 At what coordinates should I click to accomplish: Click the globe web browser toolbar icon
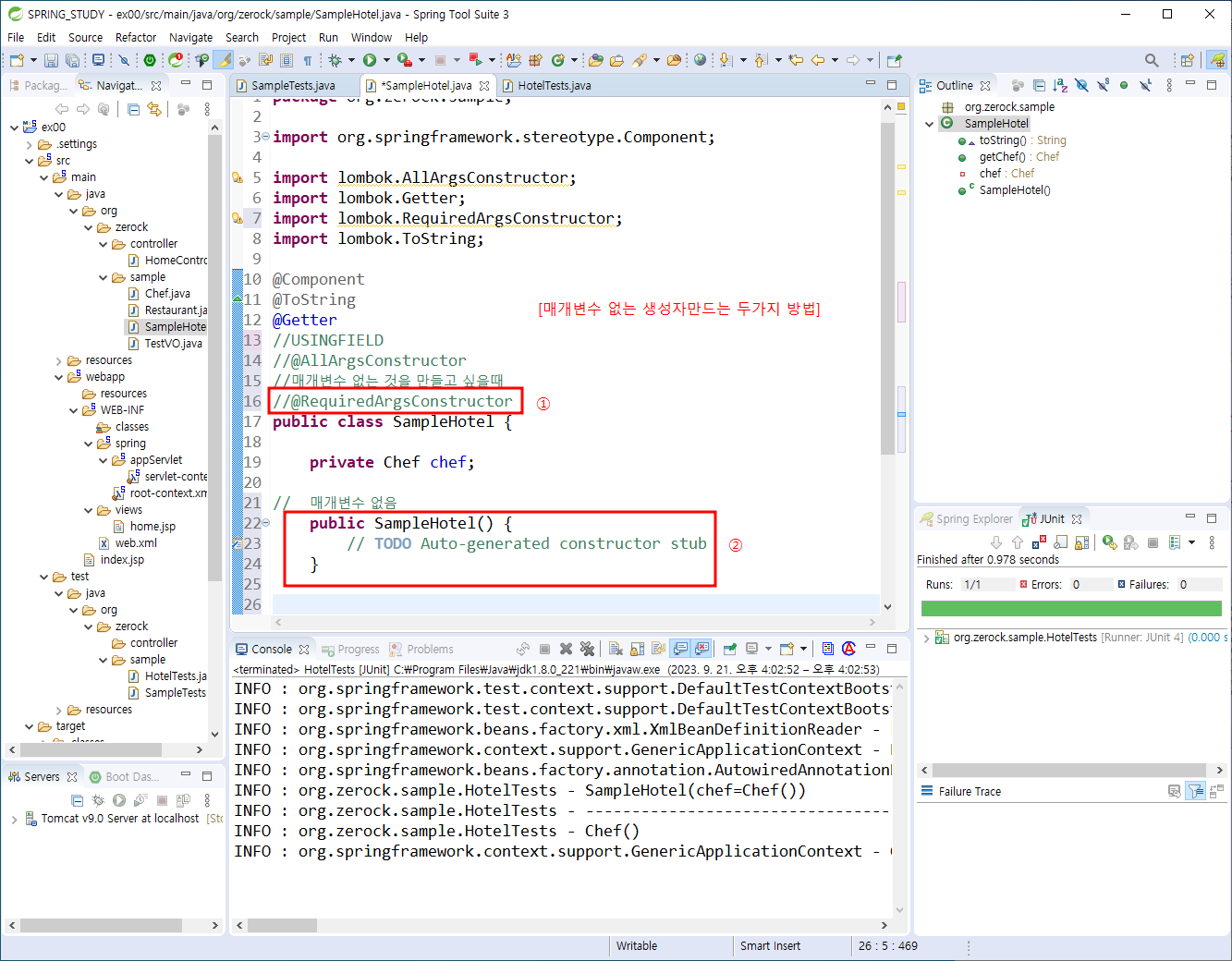click(x=701, y=60)
